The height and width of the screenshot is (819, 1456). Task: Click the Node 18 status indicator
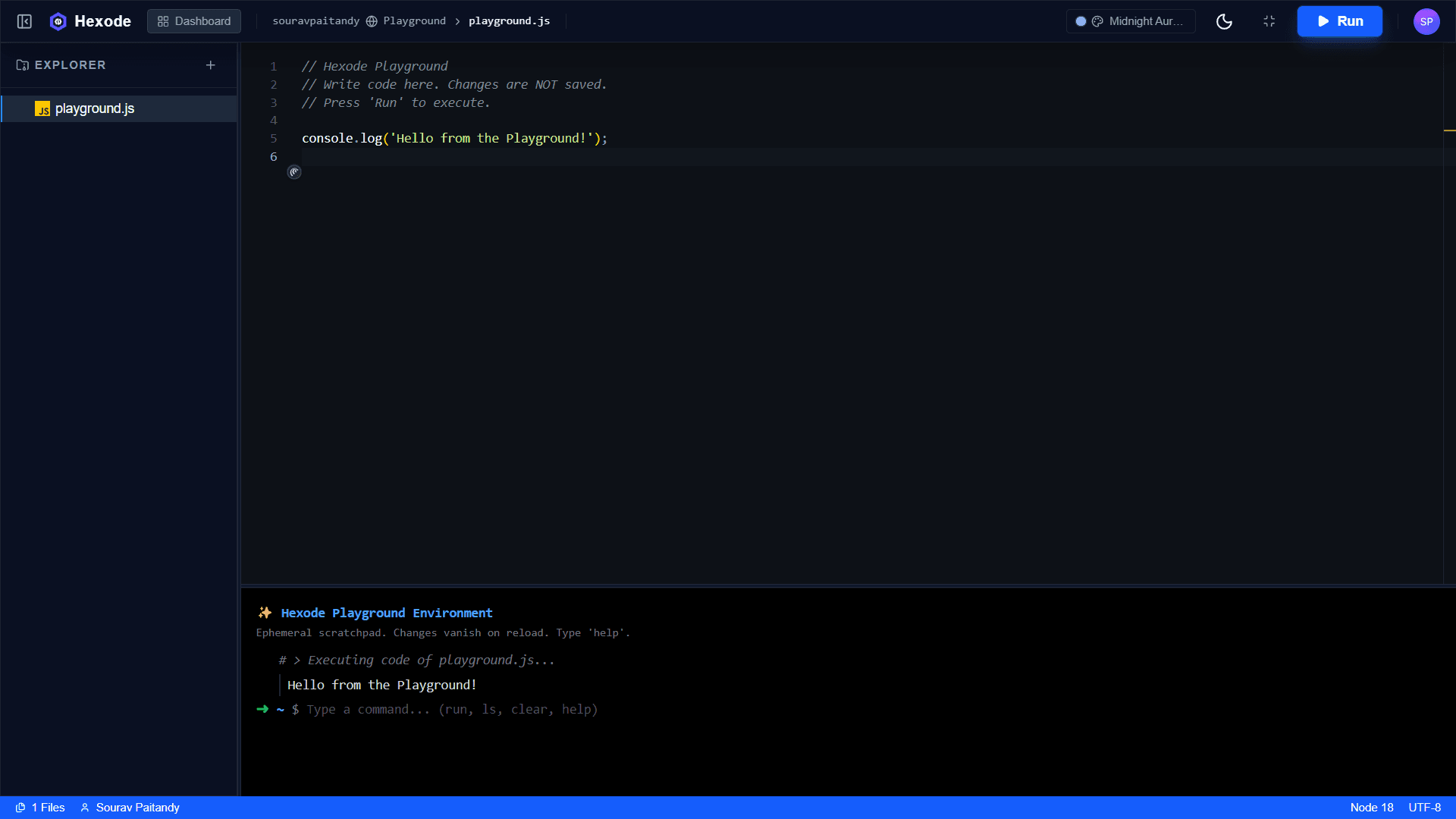[x=1371, y=808]
